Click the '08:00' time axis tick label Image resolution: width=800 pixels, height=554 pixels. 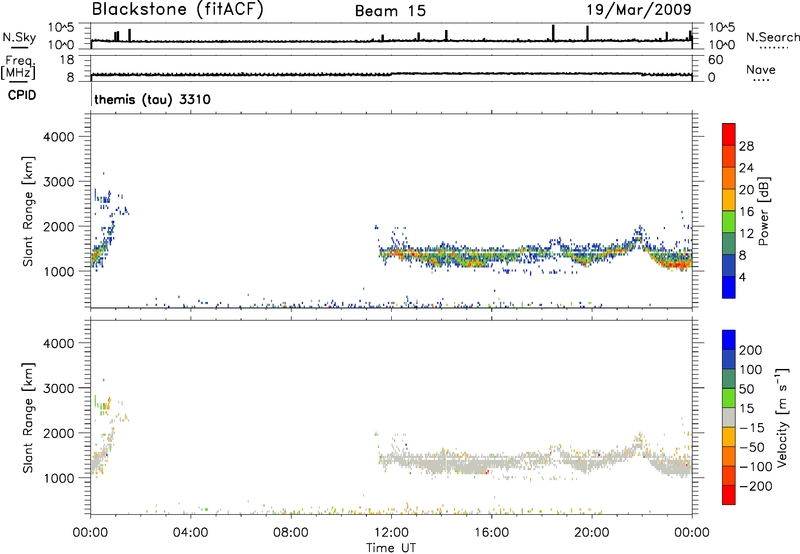291,533
